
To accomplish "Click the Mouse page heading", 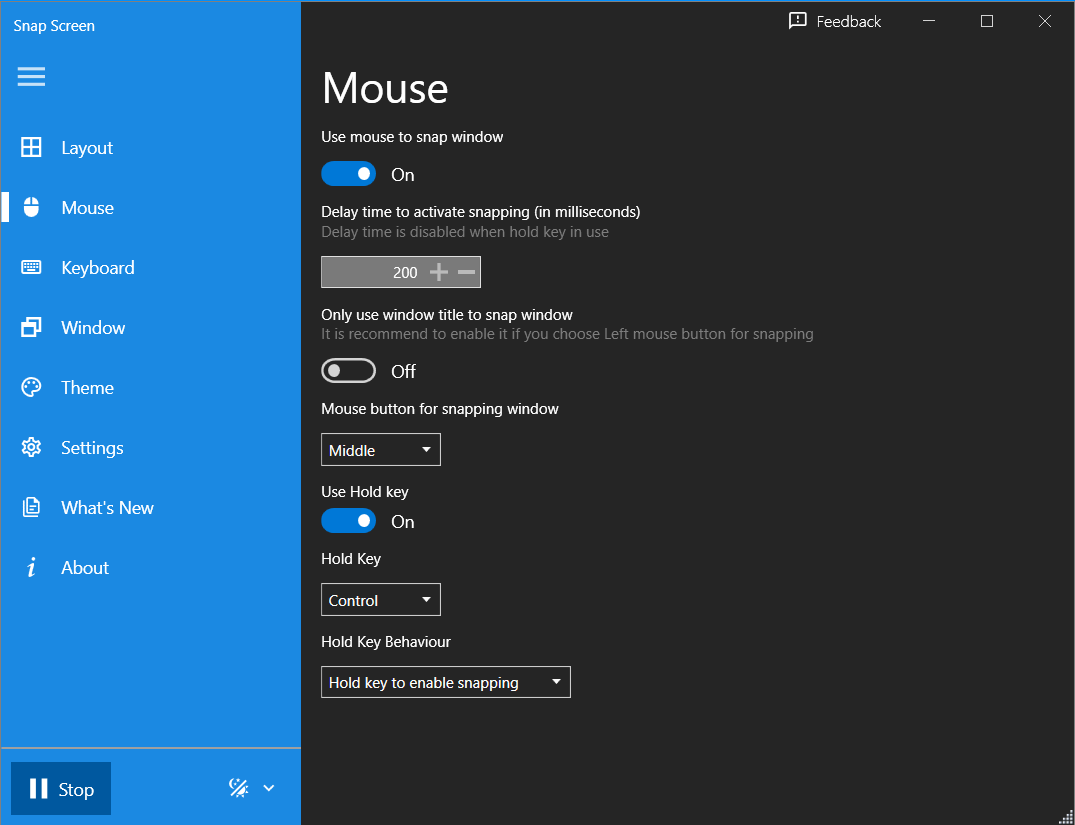I will (x=385, y=88).
